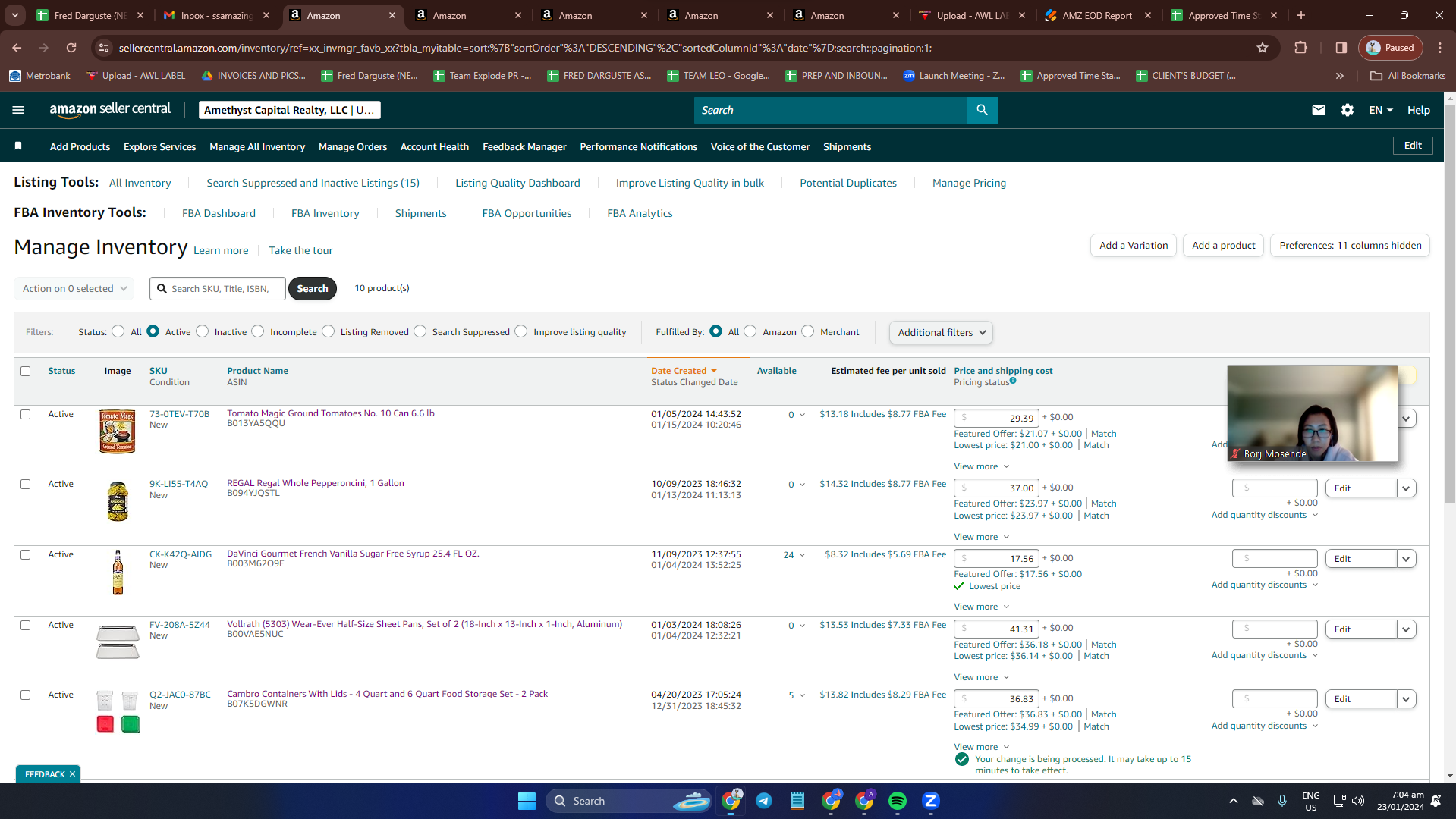Open the Seller Central hamburger menu

[18, 110]
